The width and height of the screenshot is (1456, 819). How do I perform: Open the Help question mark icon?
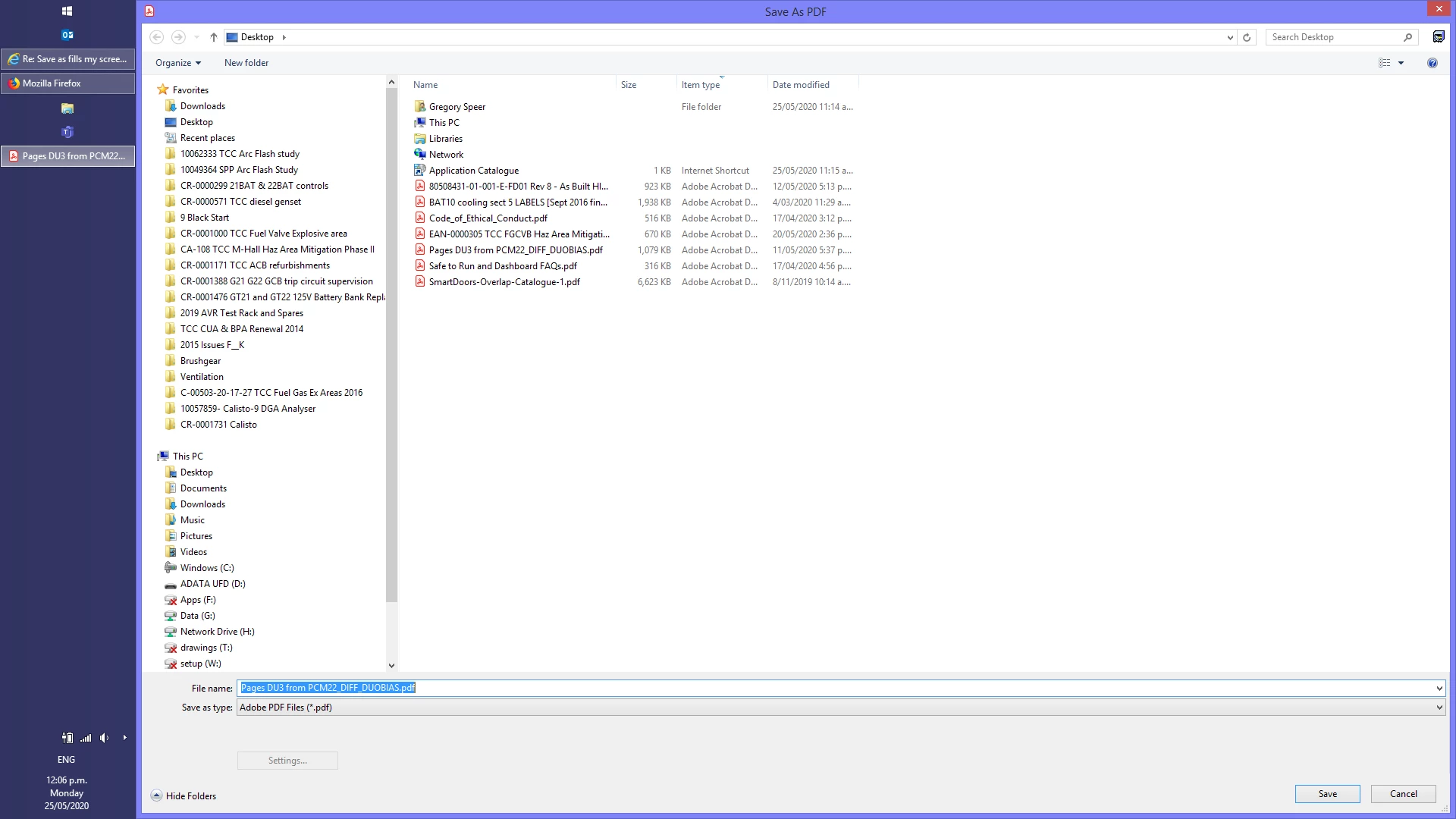(1432, 63)
